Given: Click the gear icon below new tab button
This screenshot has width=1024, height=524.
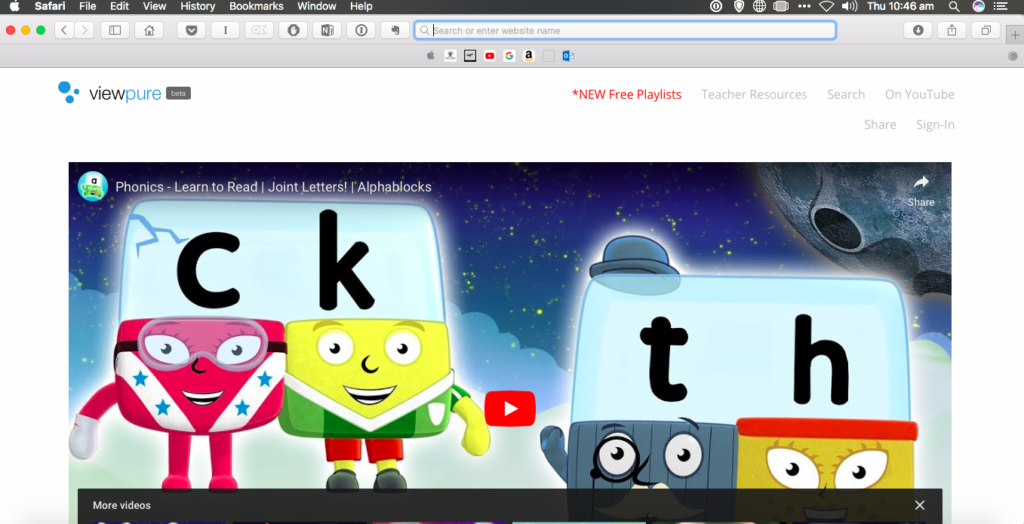Looking at the screenshot, I should [1014, 57].
